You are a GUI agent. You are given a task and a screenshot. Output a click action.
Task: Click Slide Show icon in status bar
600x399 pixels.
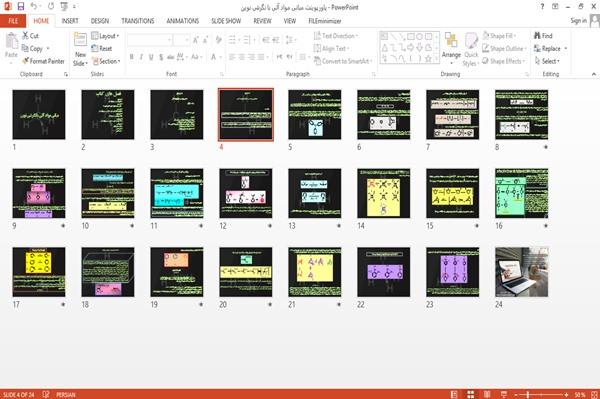click(x=504, y=394)
